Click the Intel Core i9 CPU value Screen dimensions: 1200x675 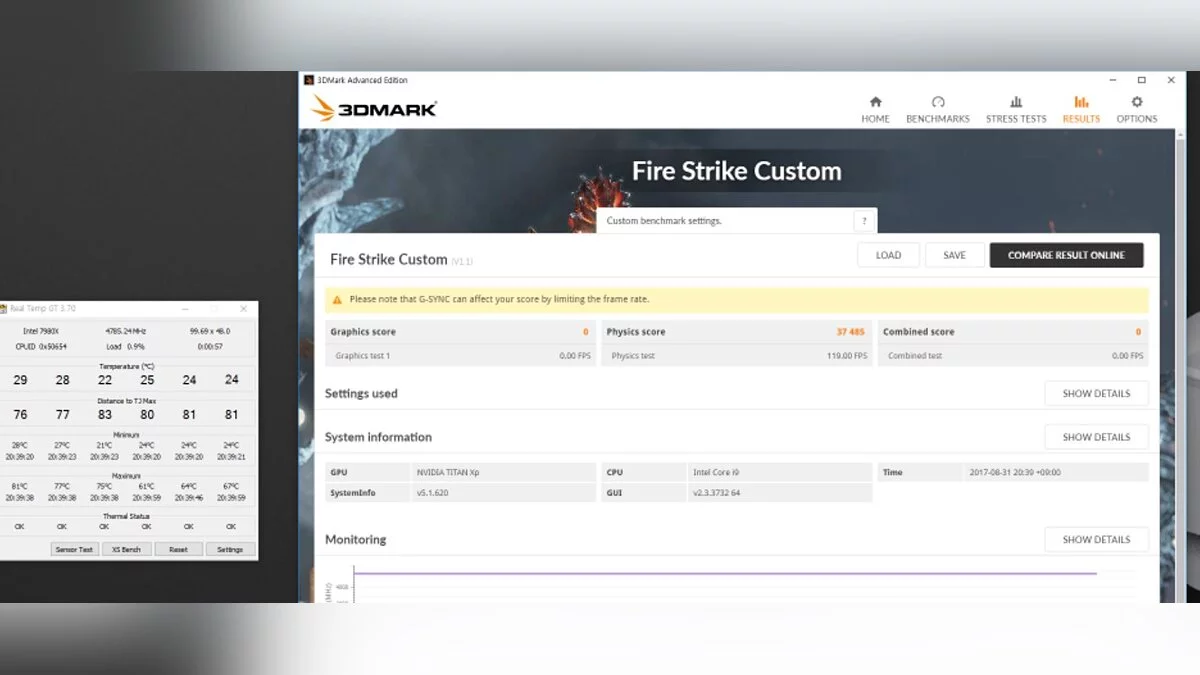[x=716, y=472]
